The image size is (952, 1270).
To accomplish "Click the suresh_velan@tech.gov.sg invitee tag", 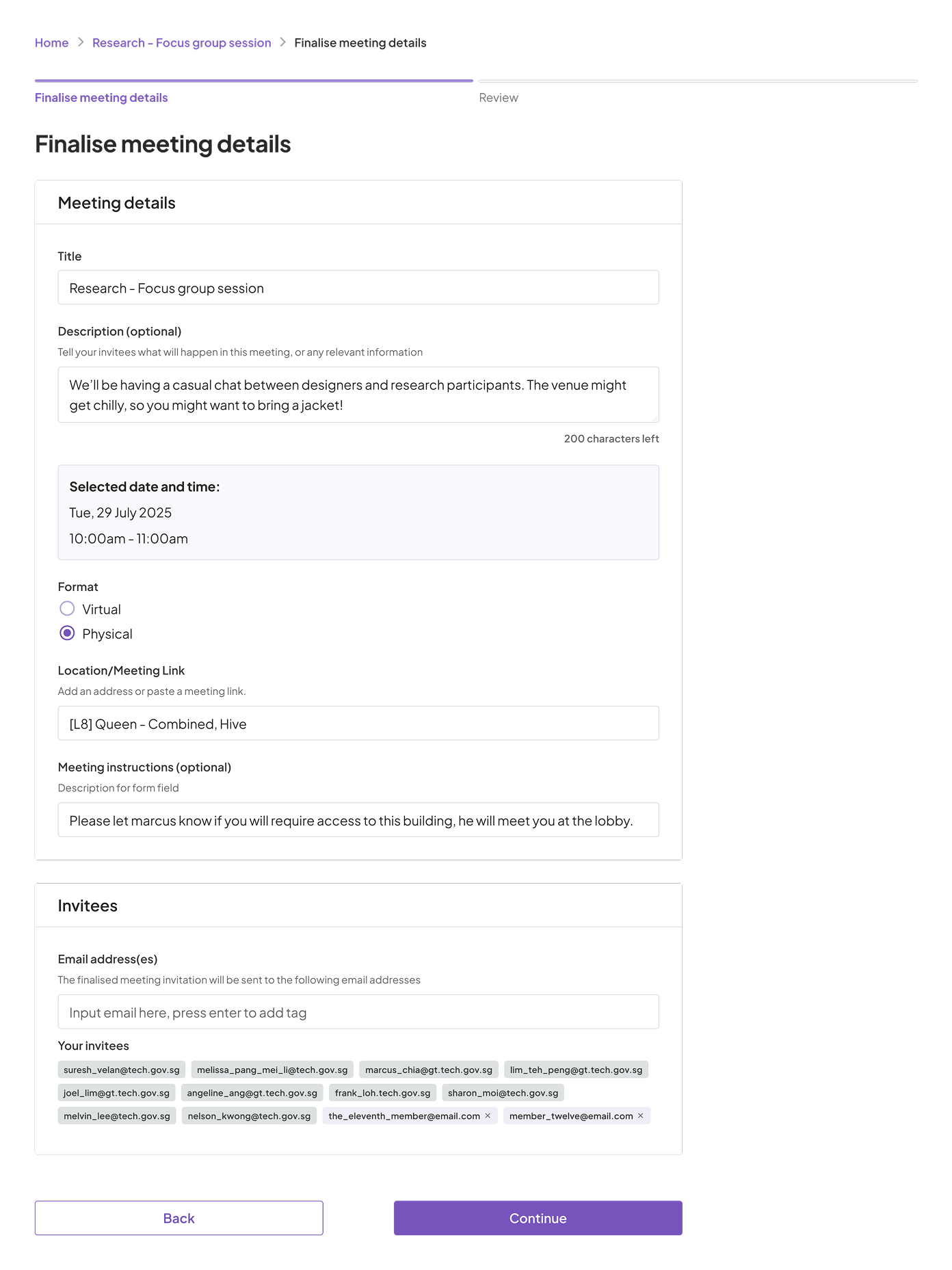I will 122,1070.
